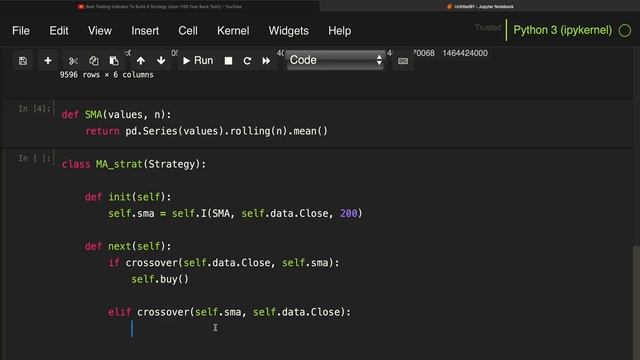
Task: Paste cells below icon
Action: tap(114, 61)
